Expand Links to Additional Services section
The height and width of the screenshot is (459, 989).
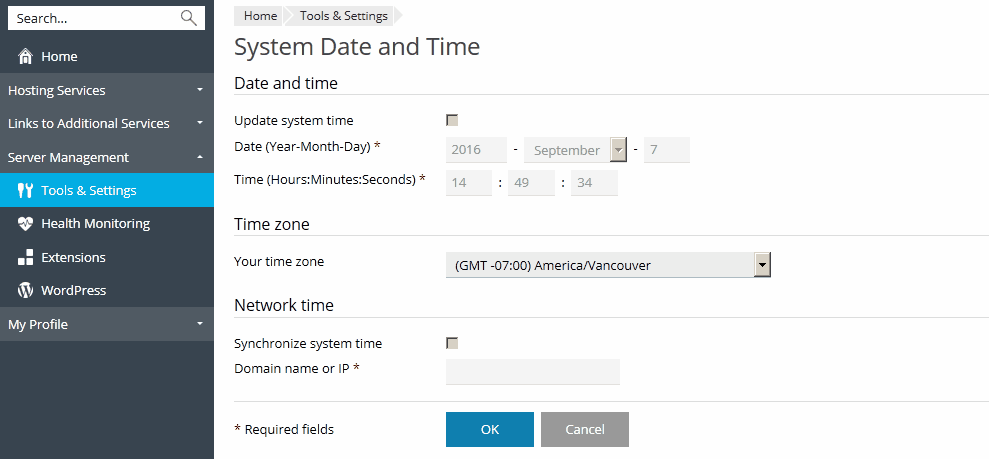click(107, 124)
